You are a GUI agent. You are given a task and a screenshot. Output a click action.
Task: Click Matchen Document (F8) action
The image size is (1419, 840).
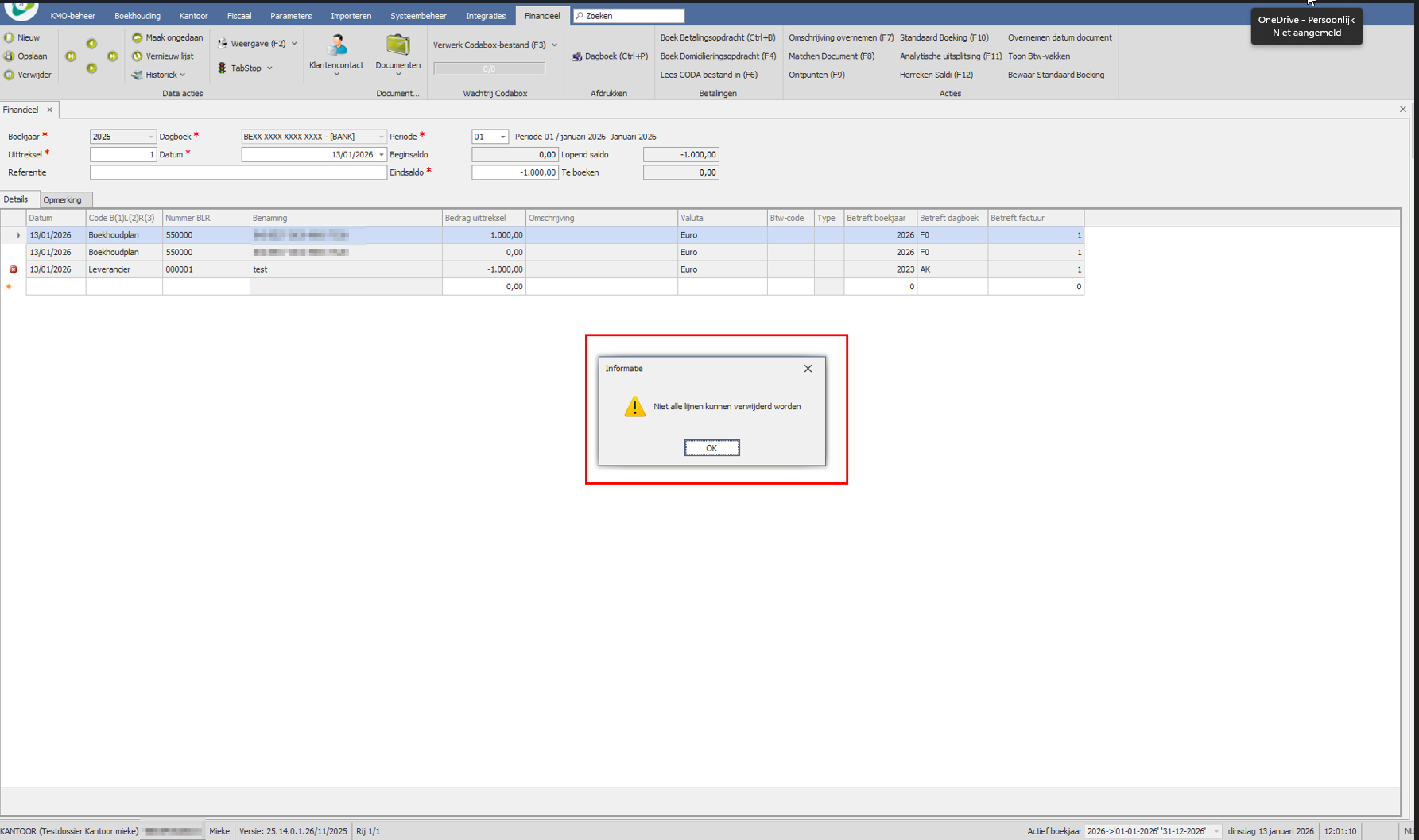click(x=831, y=56)
